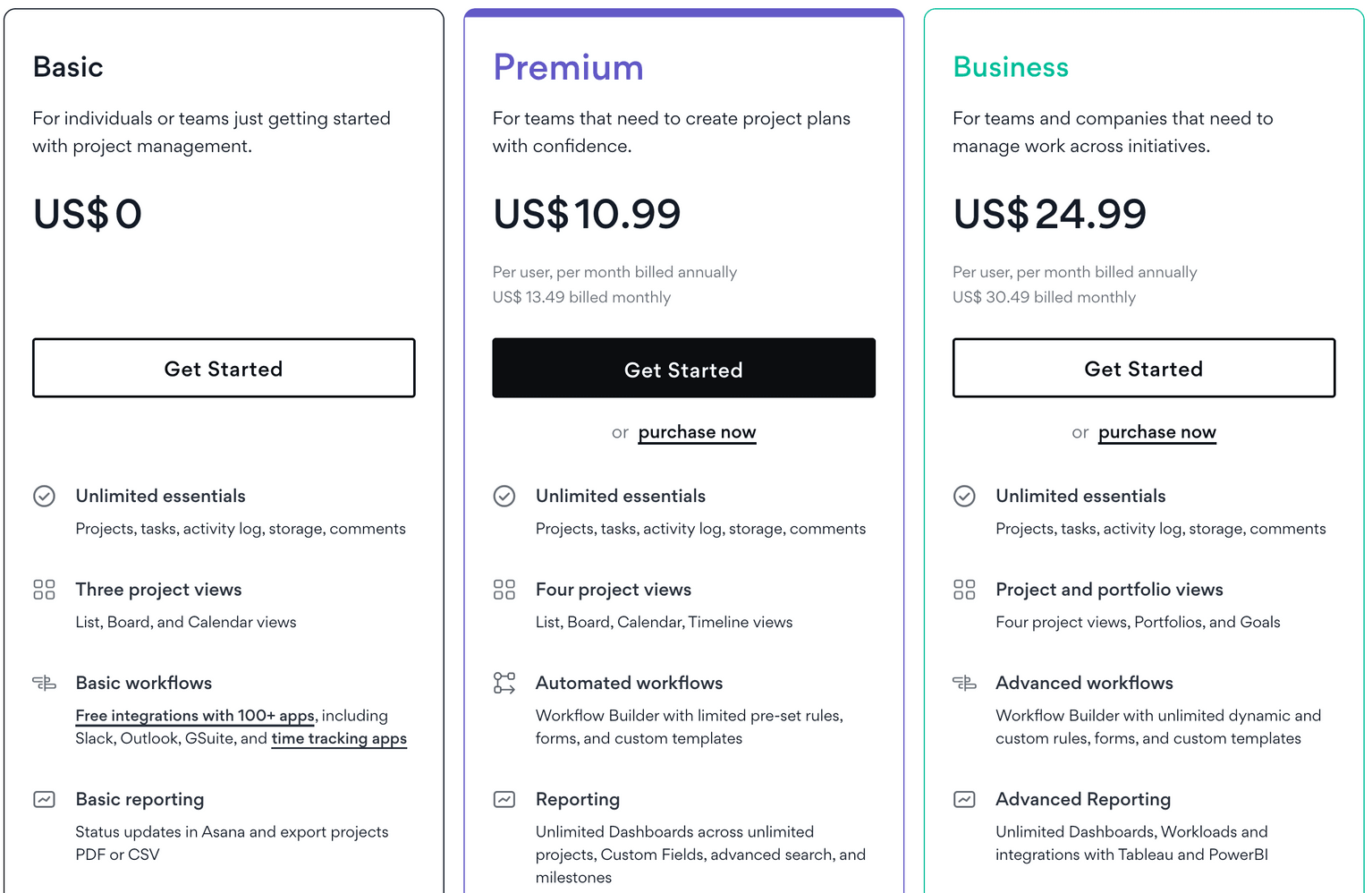Viewport: 1372px width, 893px height.
Task: Select the Premium plan card heading
Action: coord(568,67)
